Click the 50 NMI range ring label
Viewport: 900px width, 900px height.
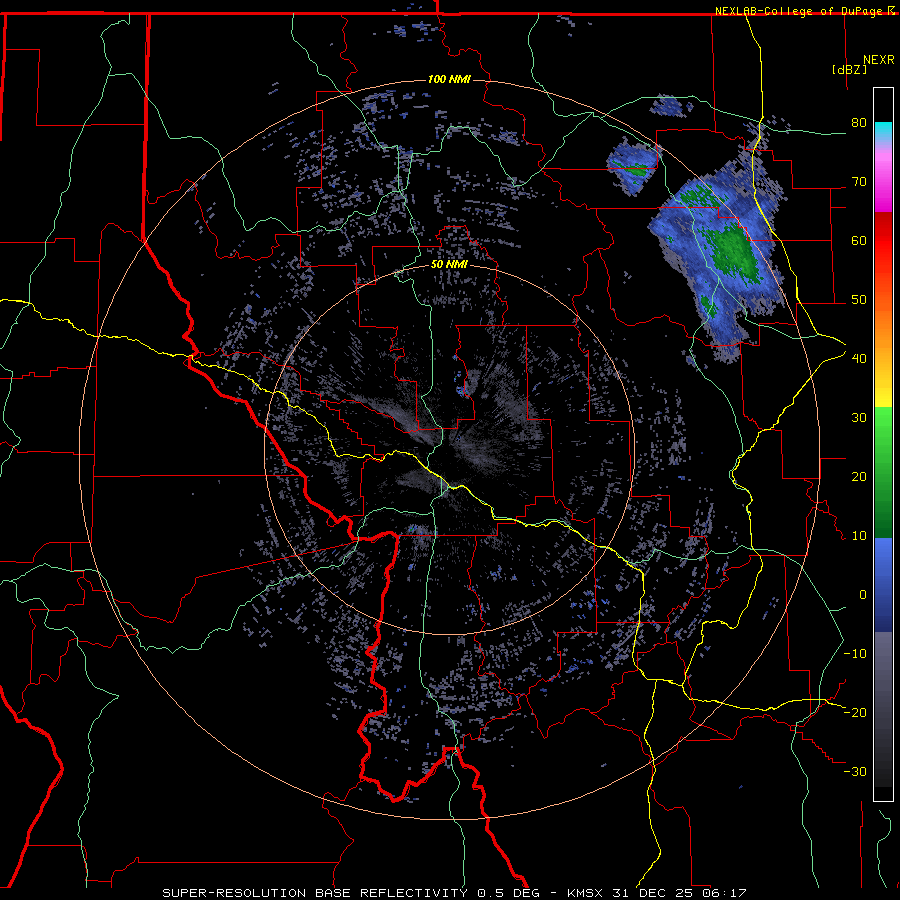click(x=449, y=264)
